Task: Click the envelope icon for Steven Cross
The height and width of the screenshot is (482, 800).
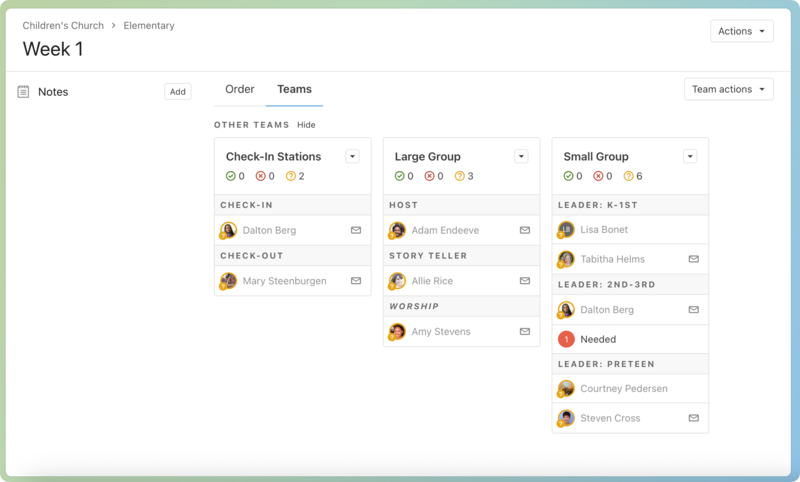Action: [x=694, y=418]
